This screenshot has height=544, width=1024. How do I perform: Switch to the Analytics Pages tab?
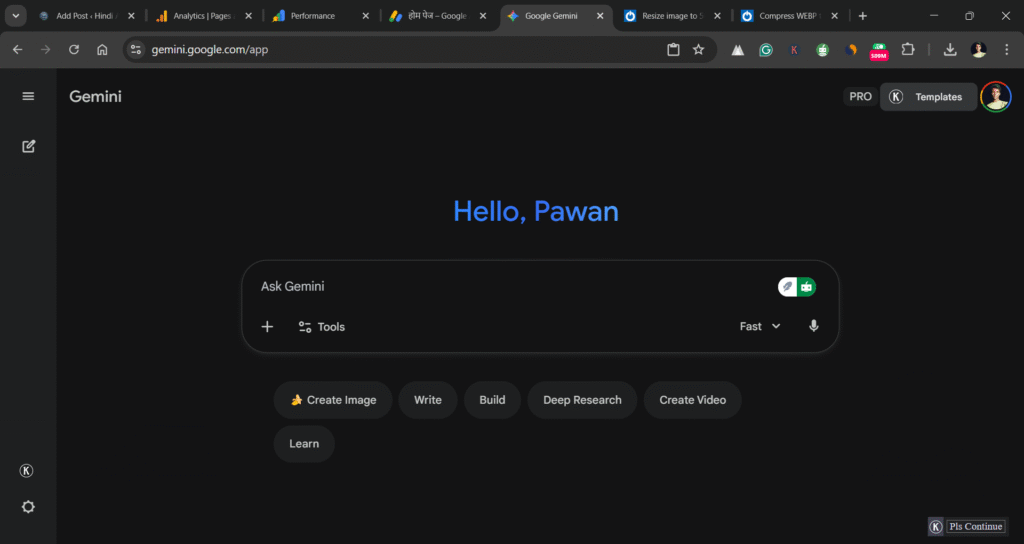click(x=203, y=16)
